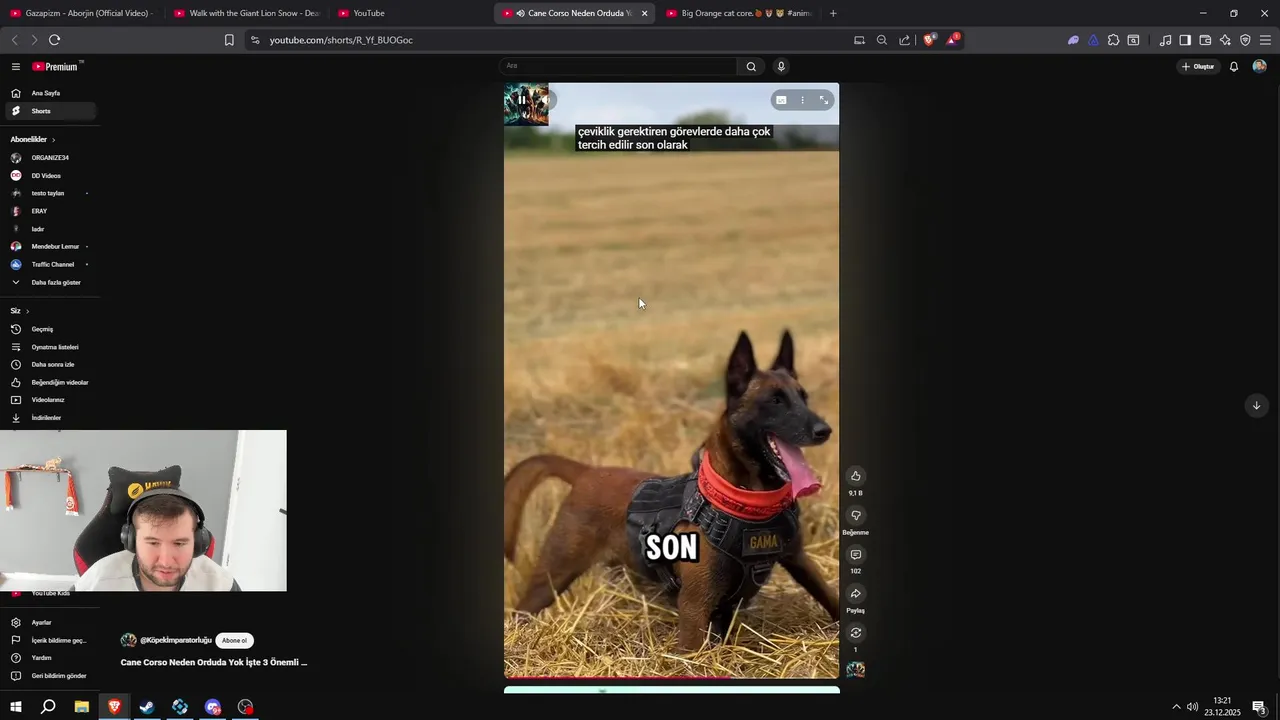Click the YouTube Premium logo
1280x720 pixels.
[57, 66]
